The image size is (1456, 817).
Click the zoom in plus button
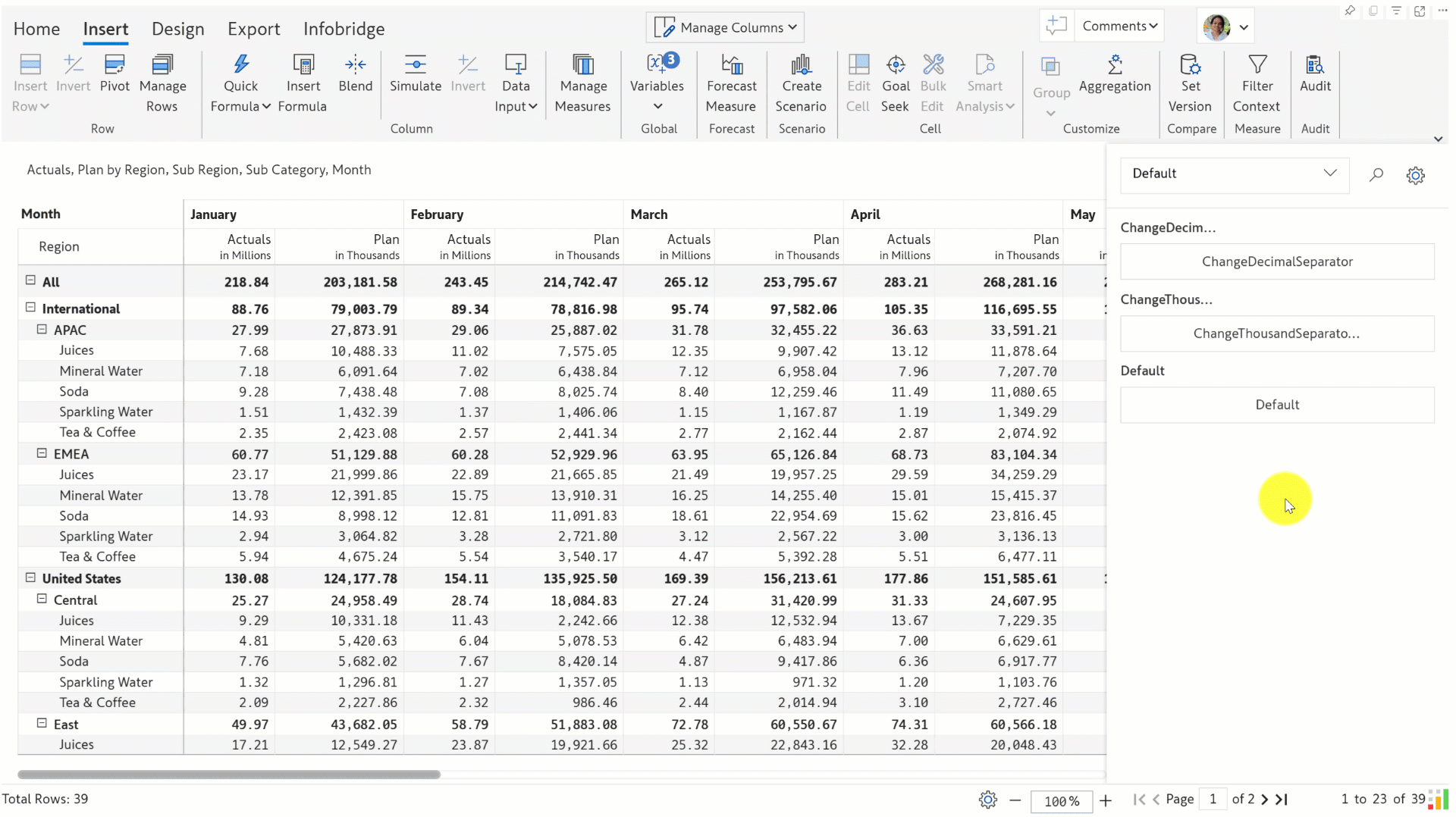pos(1106,800)
